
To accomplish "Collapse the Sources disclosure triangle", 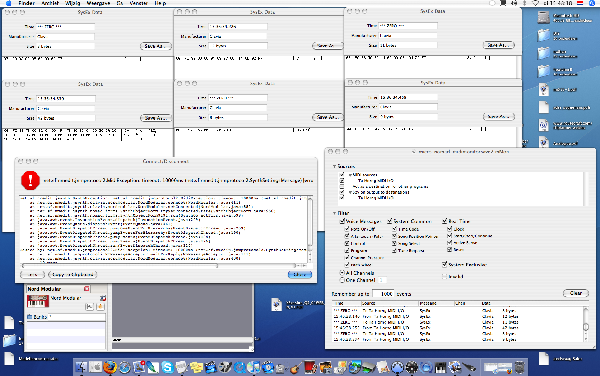I will click(334, 166).
